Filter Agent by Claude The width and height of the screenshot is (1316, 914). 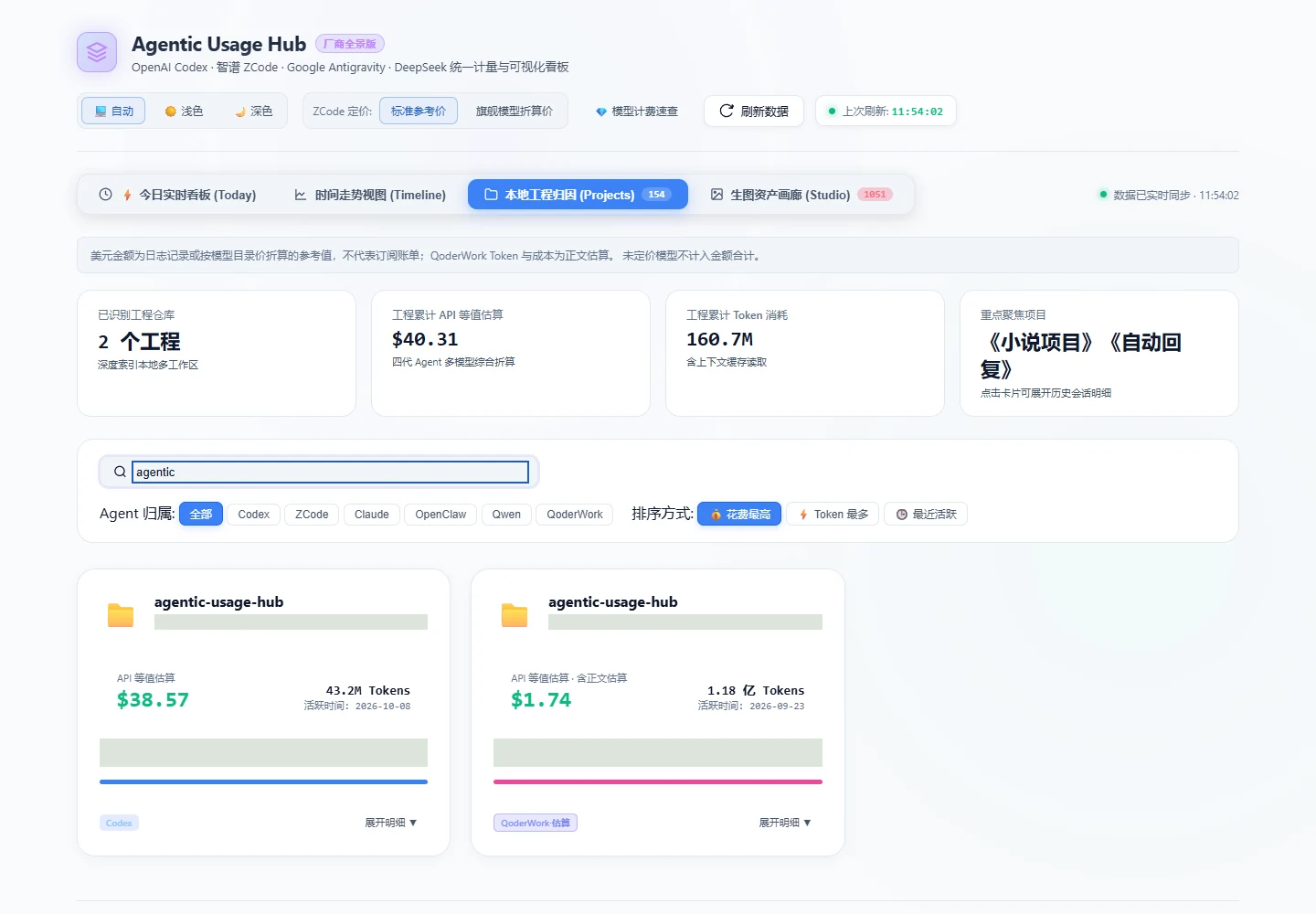tap(372, 515)
